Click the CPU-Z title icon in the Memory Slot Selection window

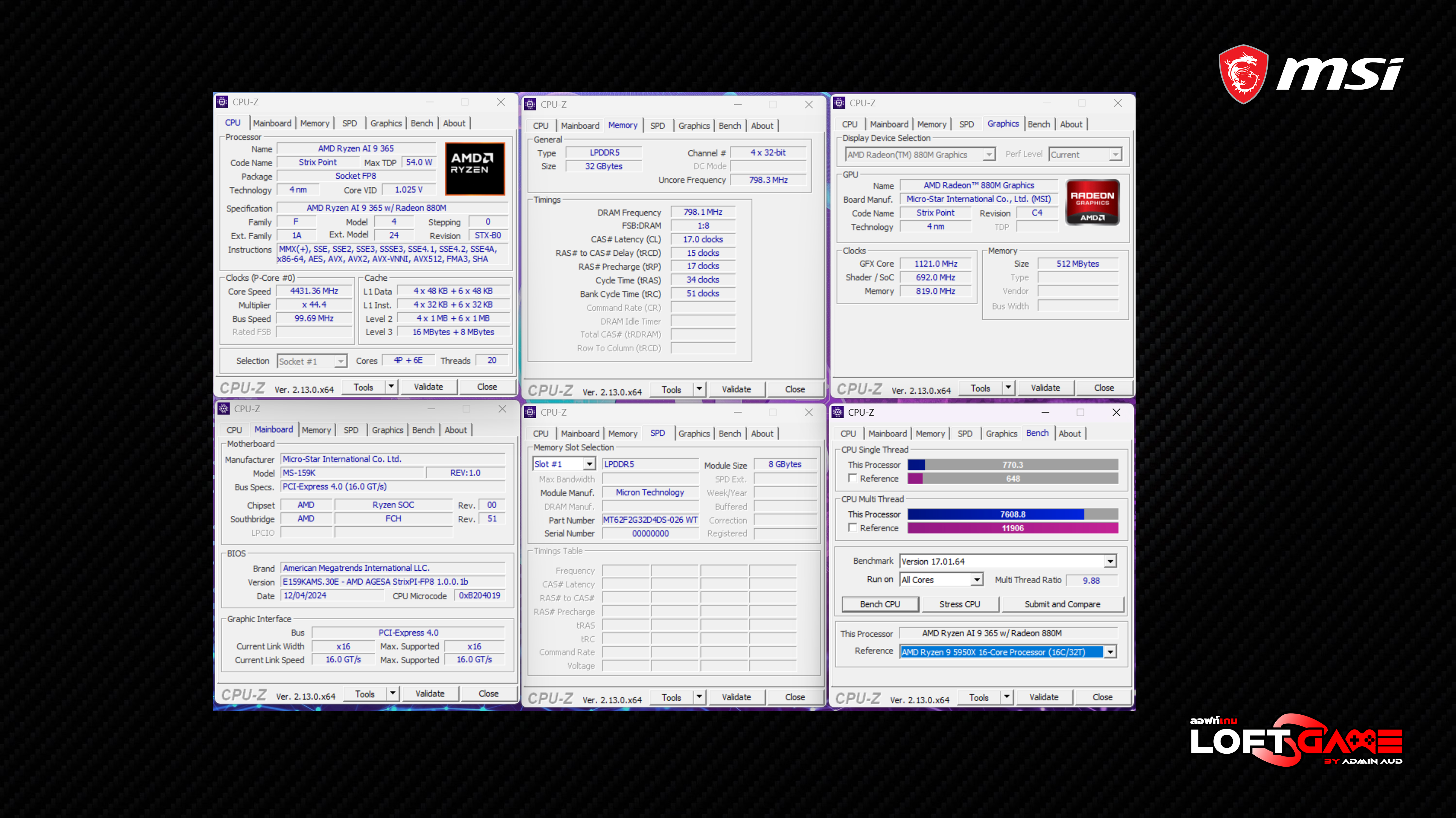[x=530, y=412]
